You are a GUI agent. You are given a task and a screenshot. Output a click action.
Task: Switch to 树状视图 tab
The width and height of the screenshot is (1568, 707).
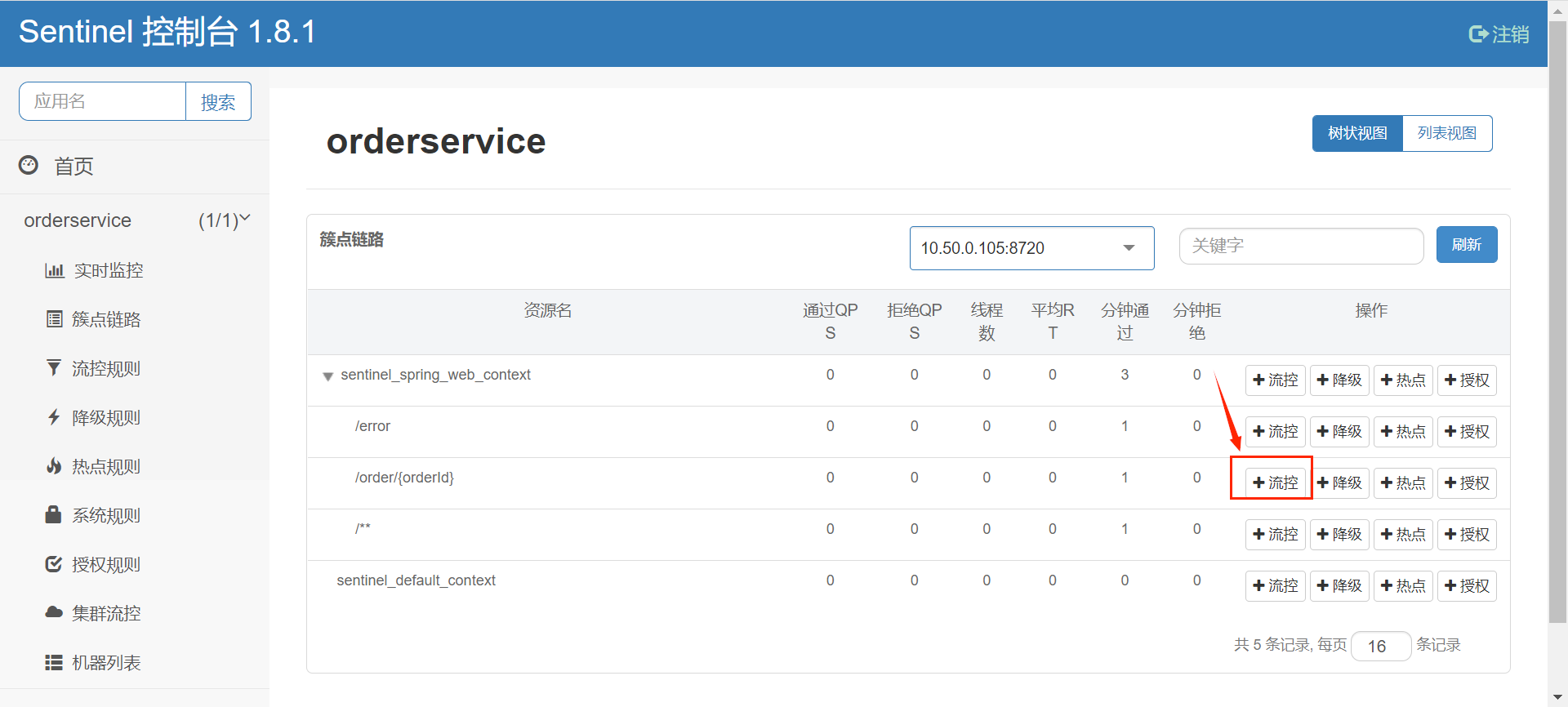point(1357,133)
